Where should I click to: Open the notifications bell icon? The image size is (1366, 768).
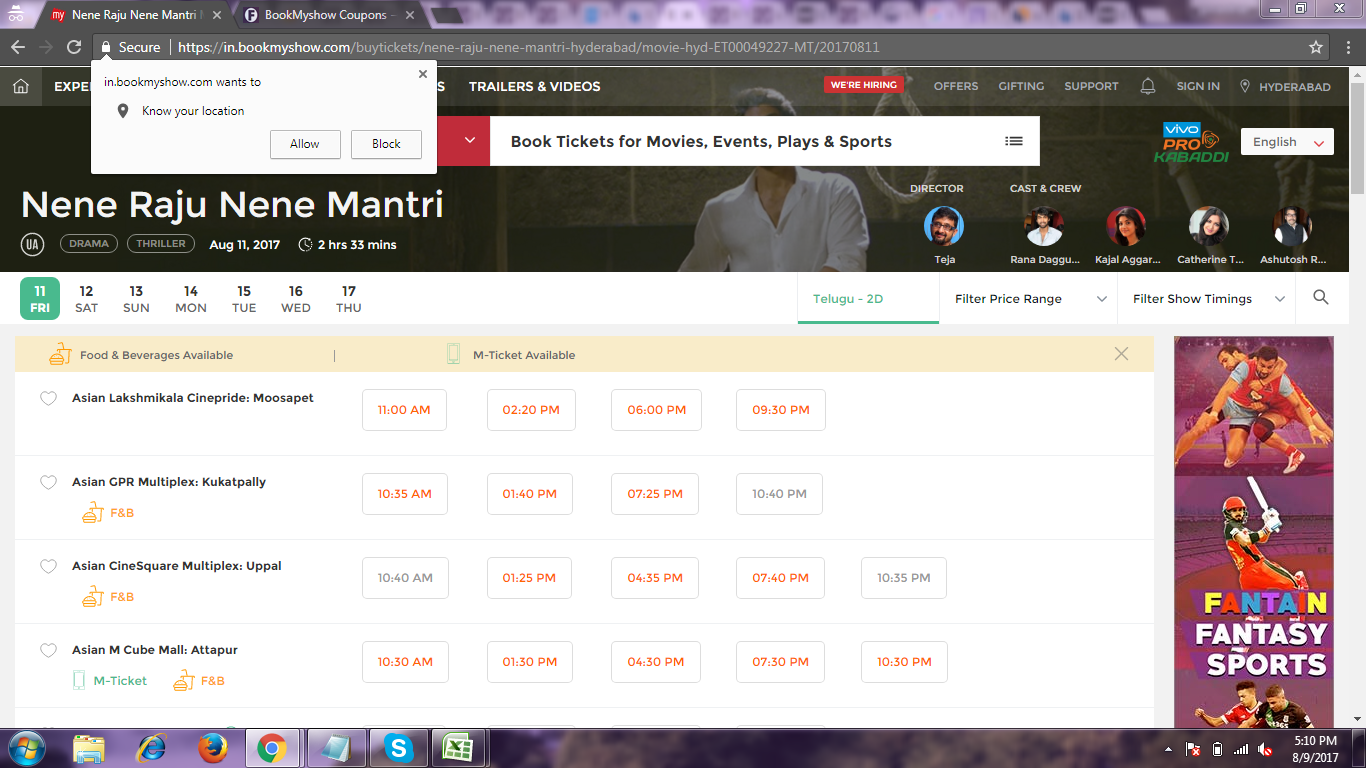pyautogui.click(x=1148, y=86)
